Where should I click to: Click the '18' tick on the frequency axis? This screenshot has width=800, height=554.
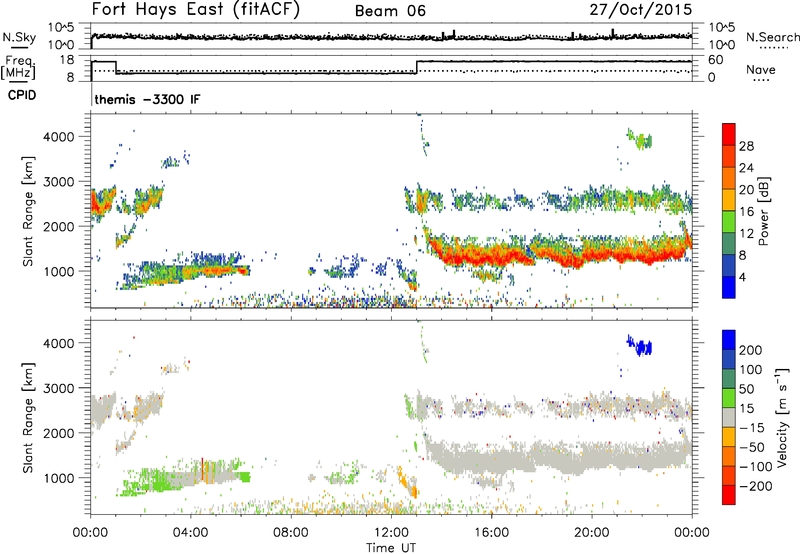(x=67, y=60)
